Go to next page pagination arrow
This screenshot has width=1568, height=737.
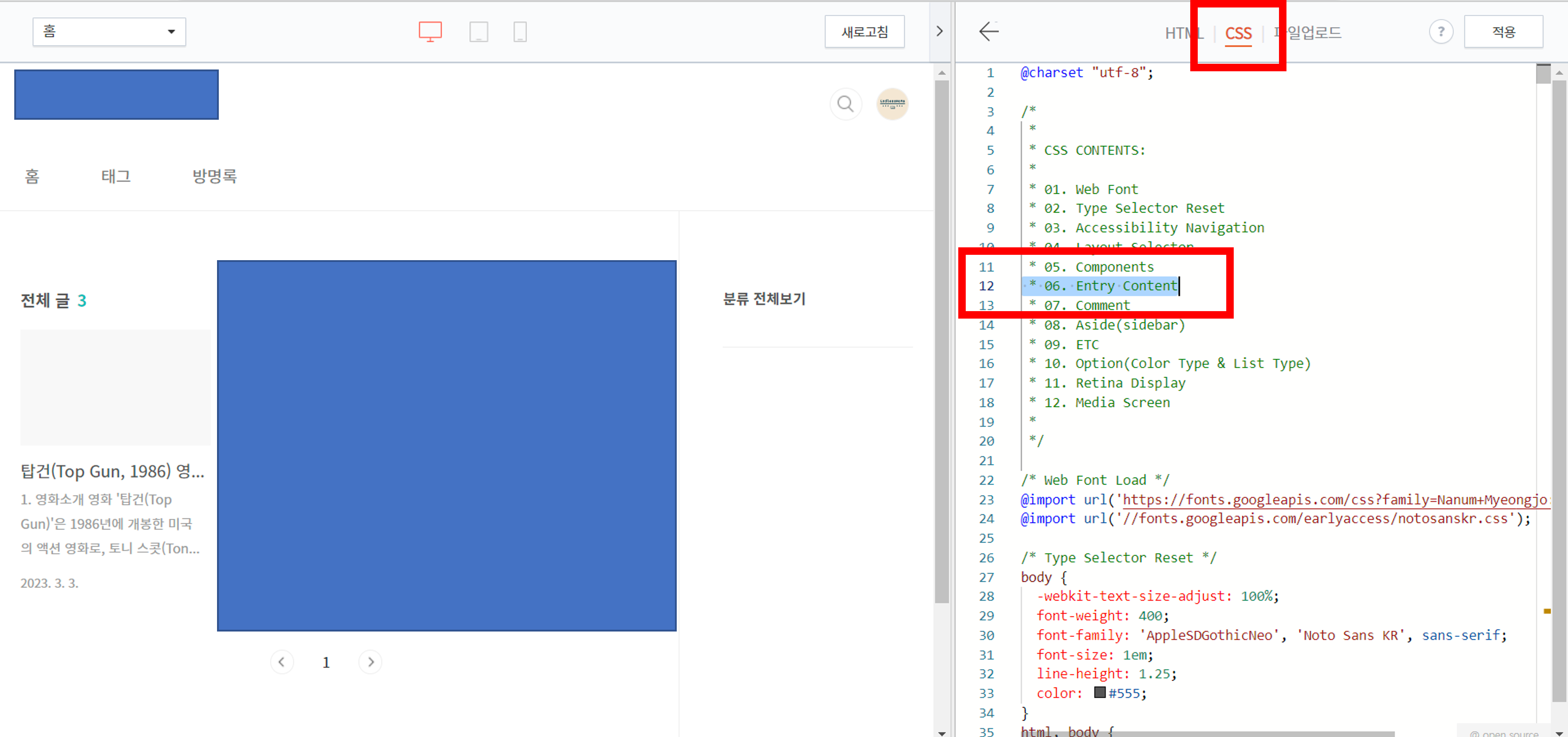371,661
